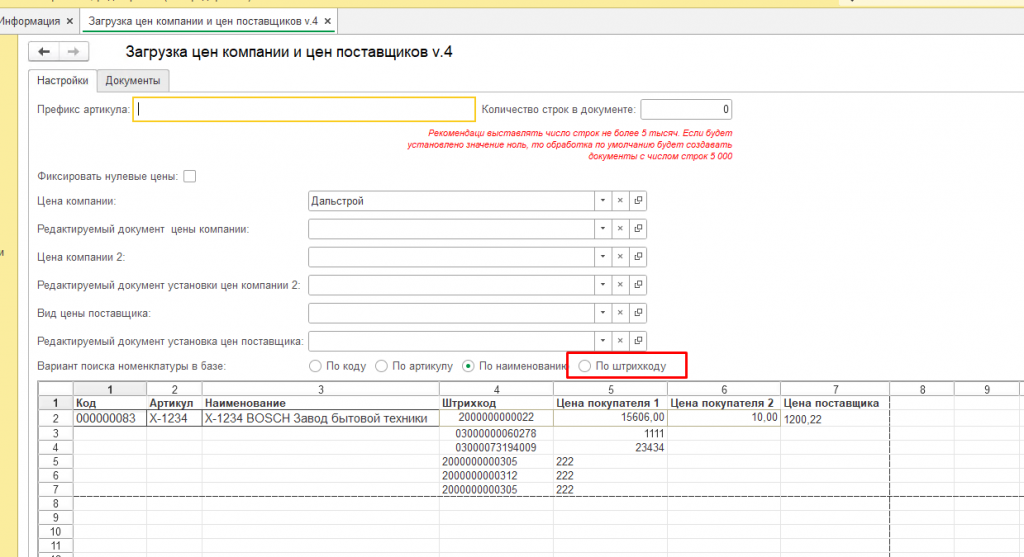
Task: Clear the Цена компании field value
Action: click(620, 201)
